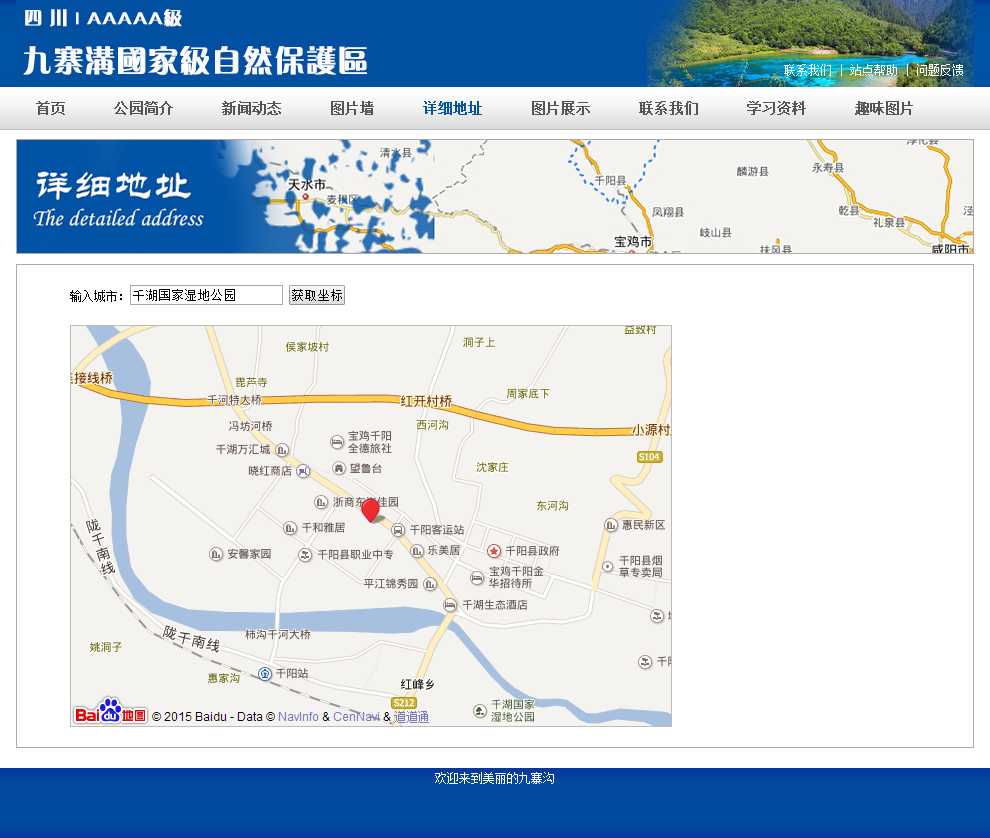990x838 pixels.
Task: Click the 详细地址 banner image
Action: [x=494, y=196]
